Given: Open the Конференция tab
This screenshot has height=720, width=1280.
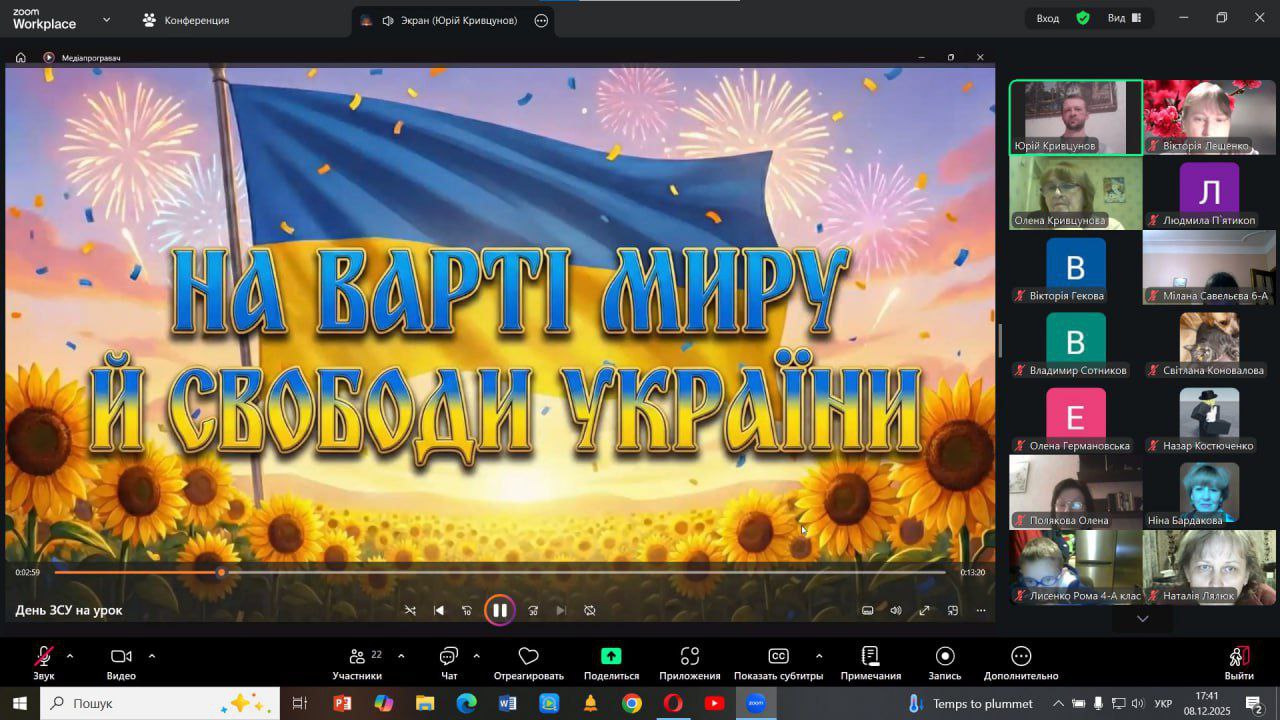Looking at the screenshot, I should 186,20.
